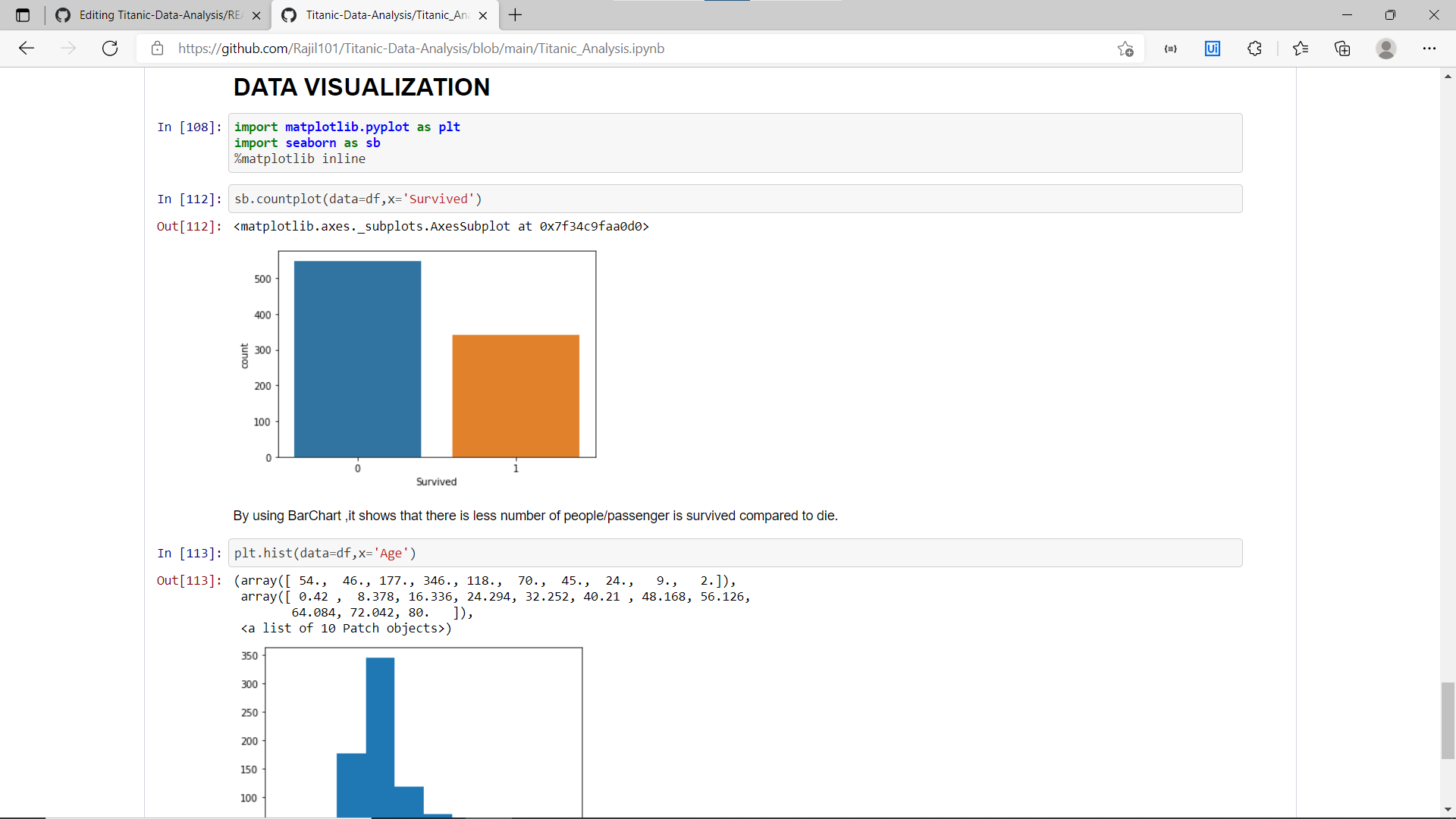This screenshot has width=1456, height=819.
Task: Click the curly braces extension icon
Action: click(x=1170, y=49)
